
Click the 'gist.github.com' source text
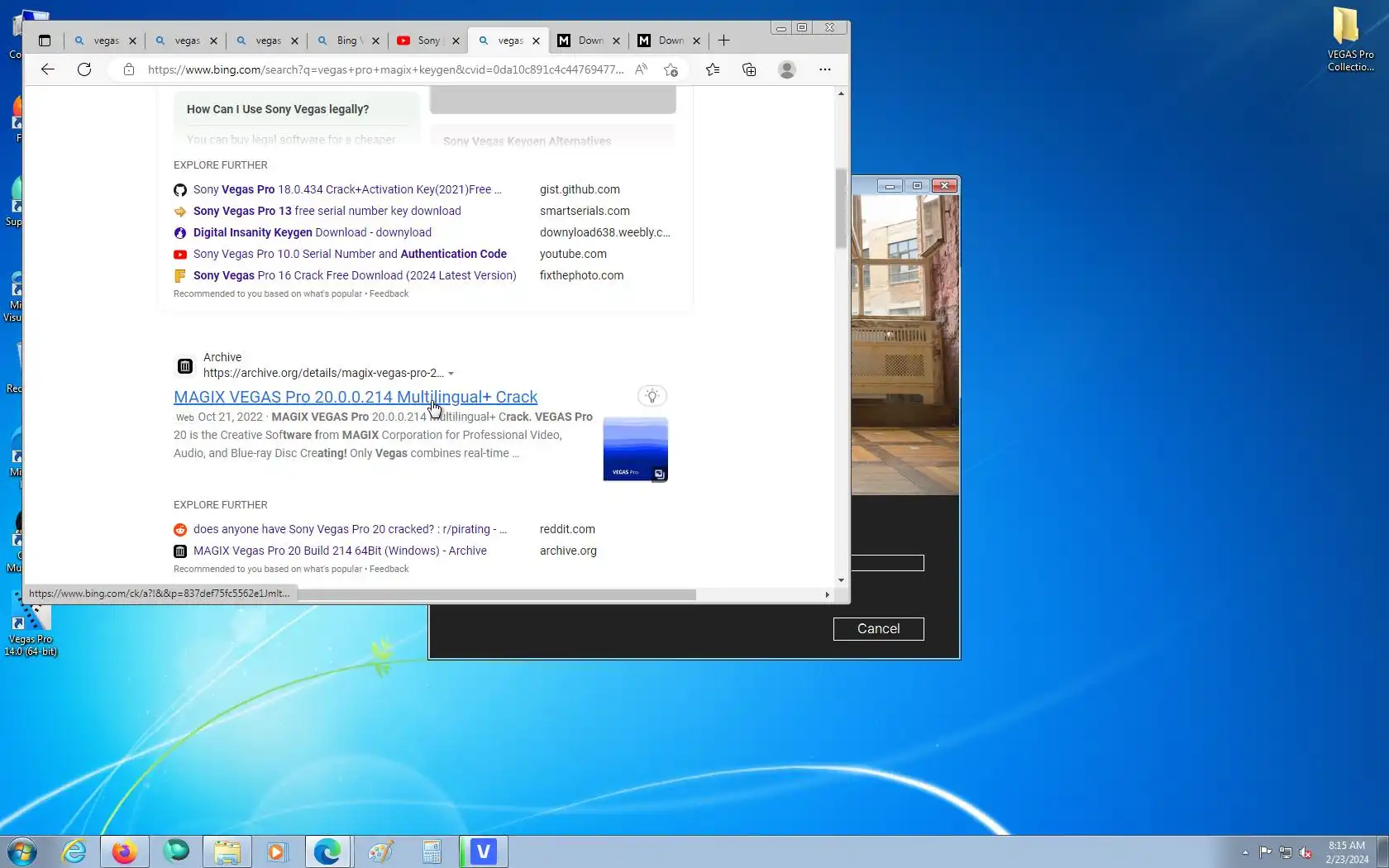[580, 189]
